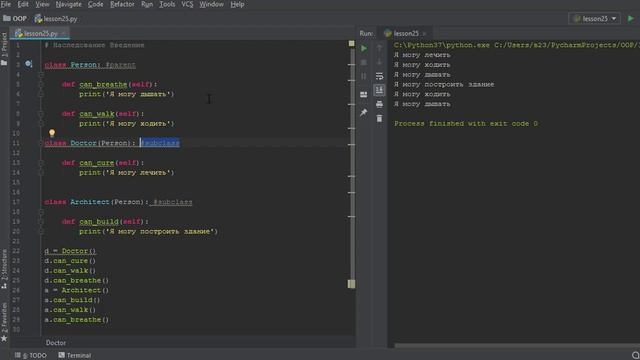The width and height of the screenshot is (640, 360).
Task: Collapse the Doctor class fold marker
Action: pos(41,143)
